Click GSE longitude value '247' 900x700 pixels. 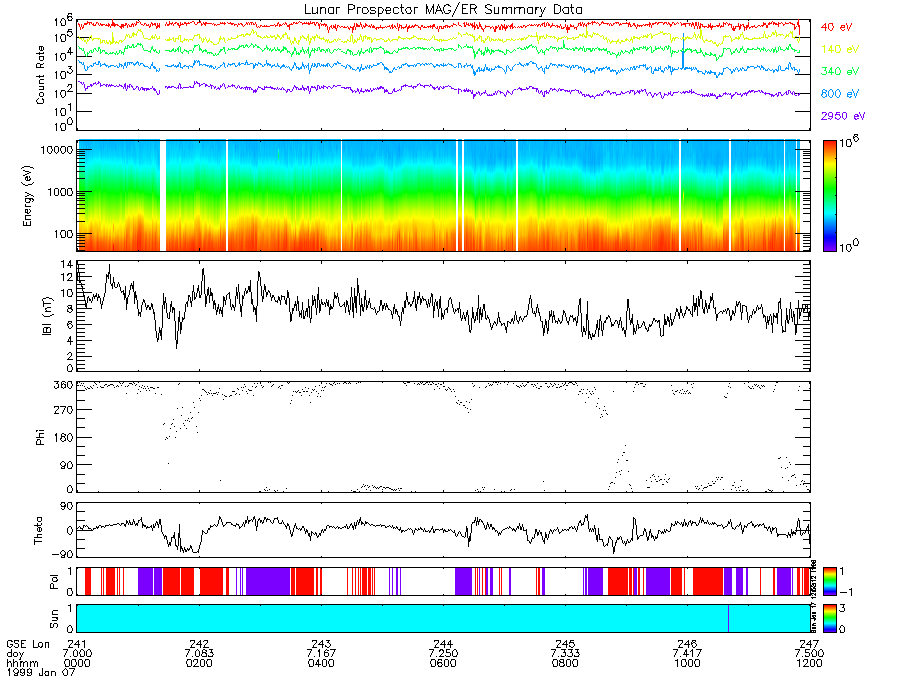point(809,644)
